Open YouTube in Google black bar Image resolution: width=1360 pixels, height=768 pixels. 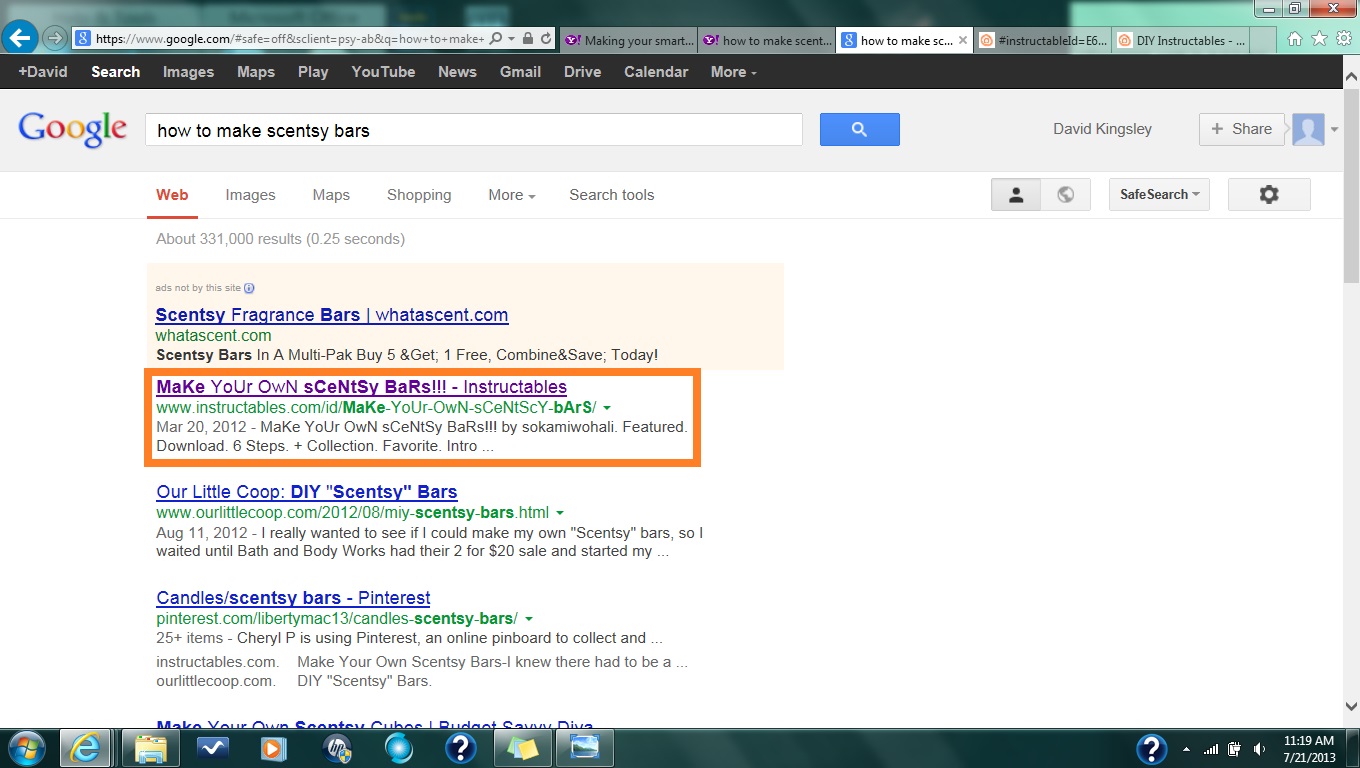click(x=383, y=72)
